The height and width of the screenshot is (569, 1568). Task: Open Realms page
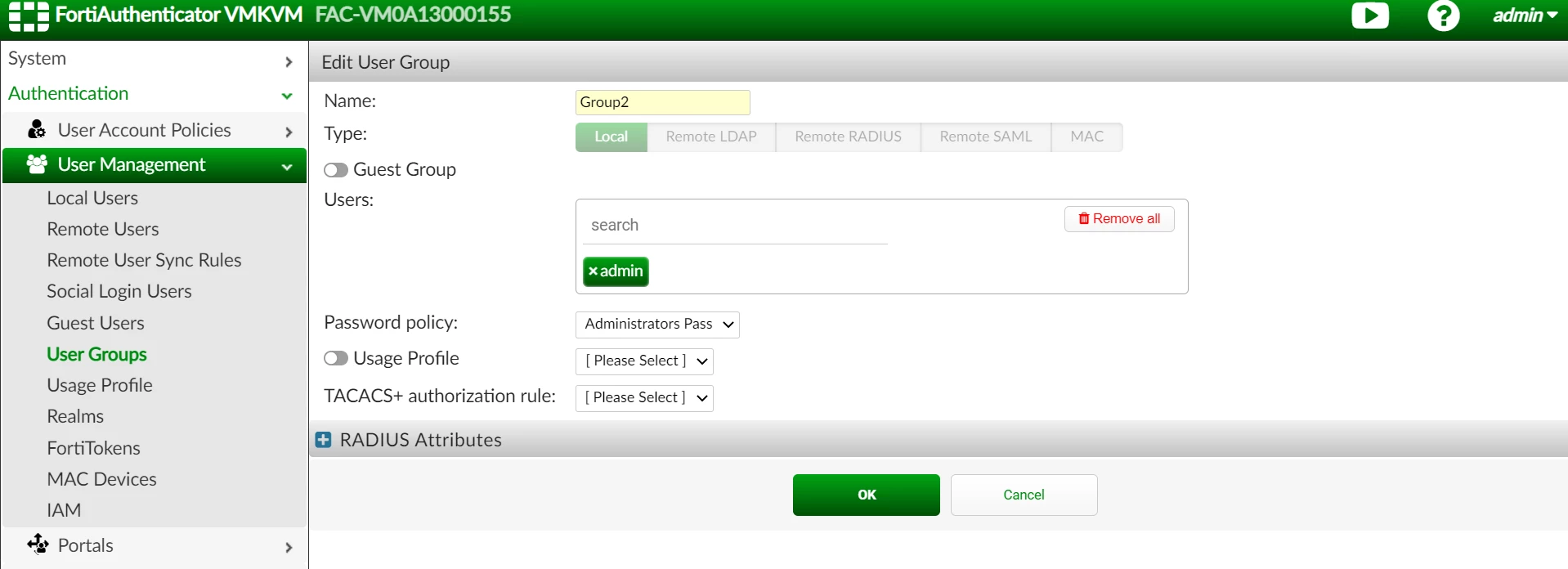(75, 416)
